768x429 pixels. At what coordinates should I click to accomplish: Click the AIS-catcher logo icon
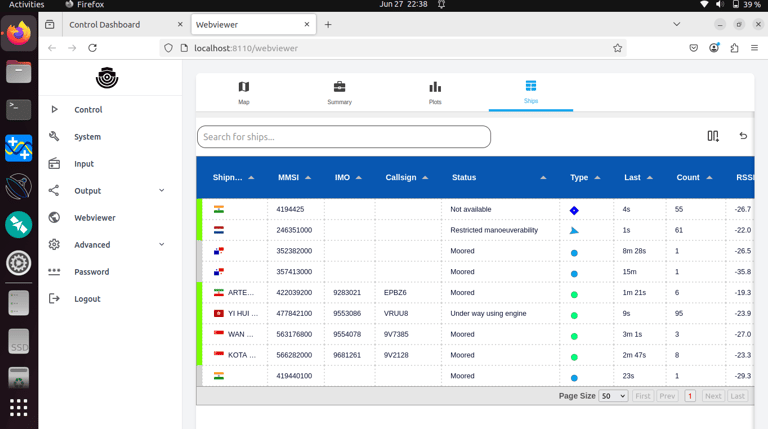(x=107, y=78)
